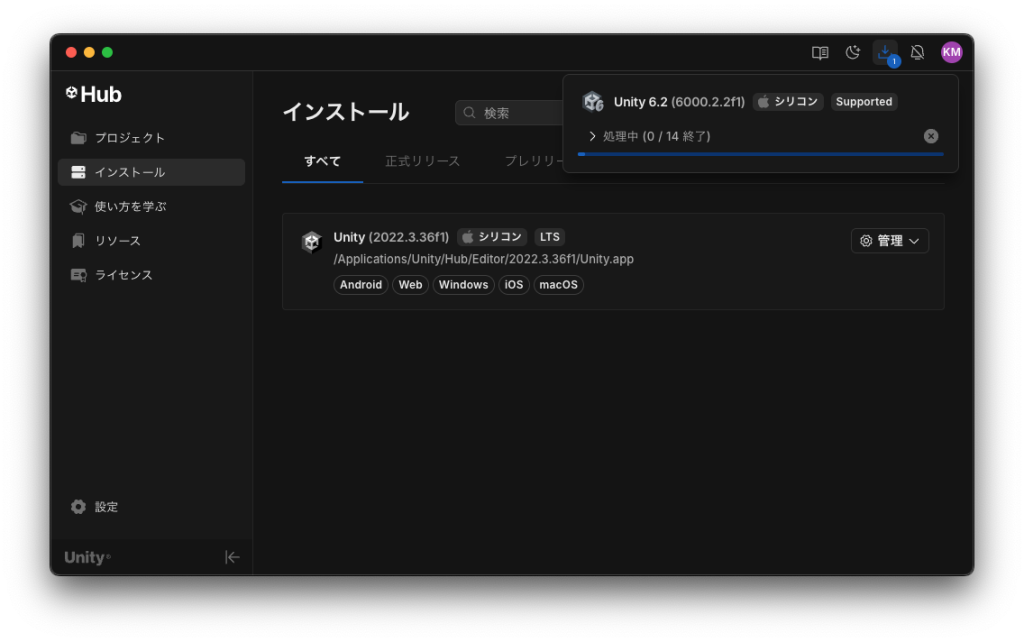The width and height of the screenshot is (1024, 642).
Task: Click the リソース bookmark icon
Action: pyautogui.click(x=78, y=240)
